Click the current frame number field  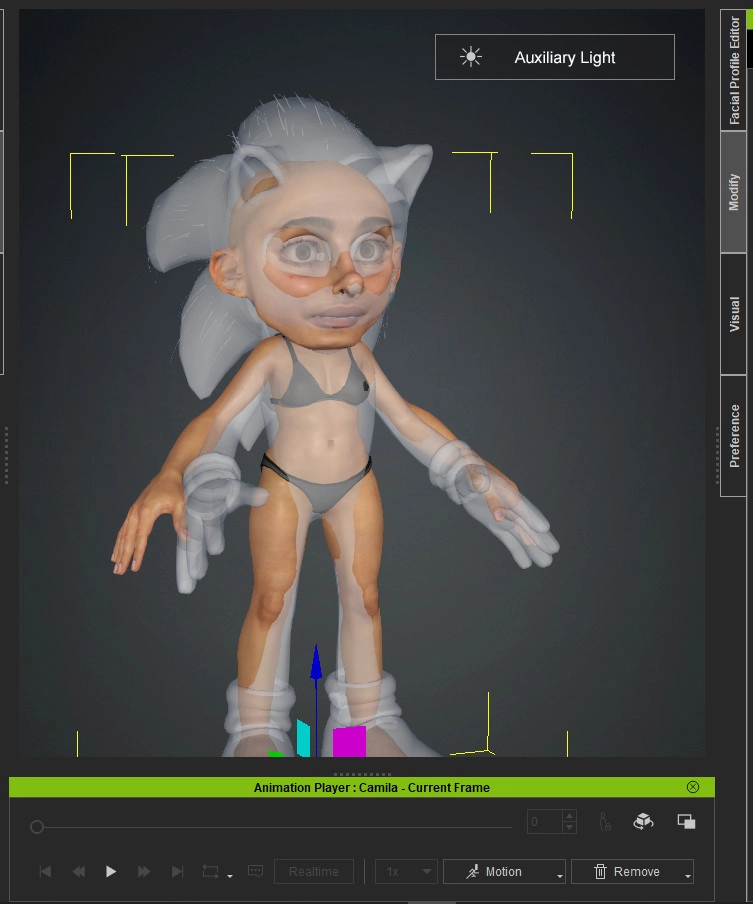pyautogui.click(x=544, y=822)
